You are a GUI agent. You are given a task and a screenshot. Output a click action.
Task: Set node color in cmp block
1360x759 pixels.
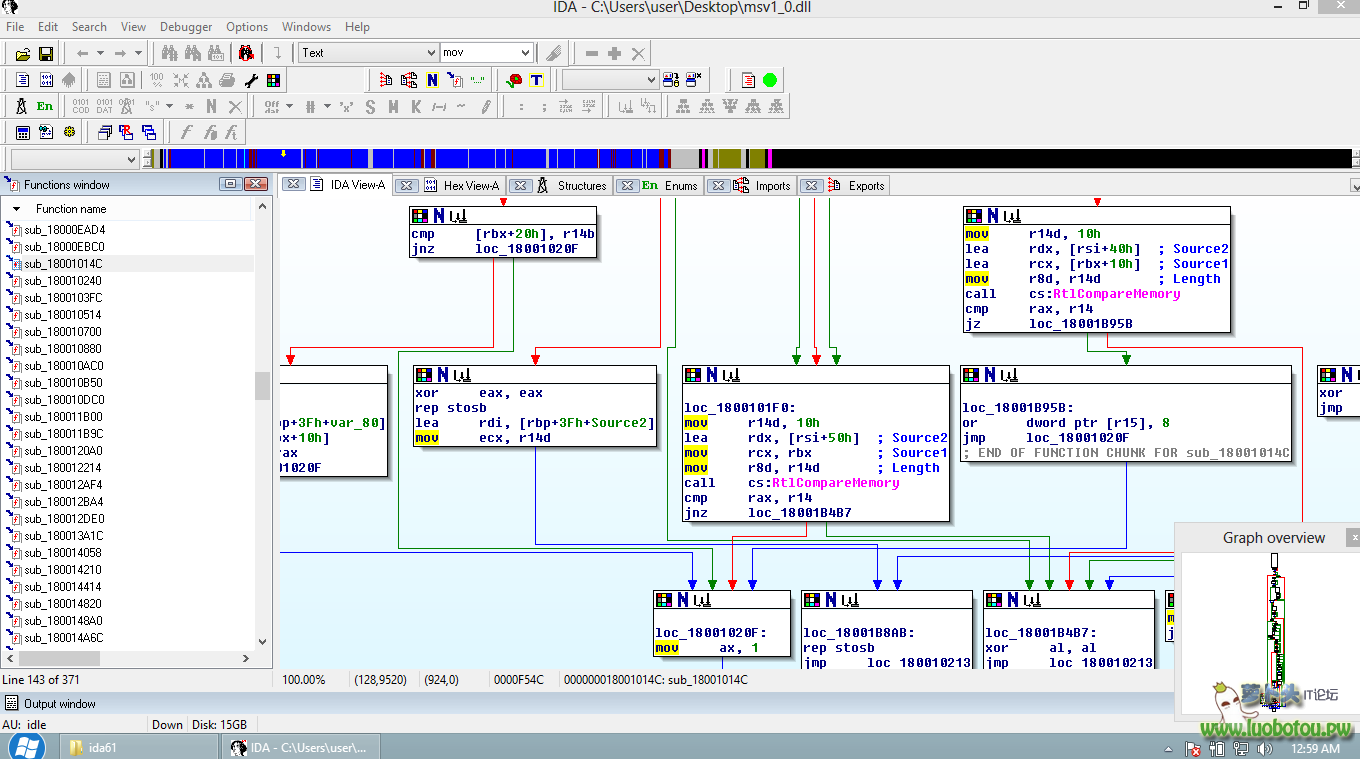420,216
